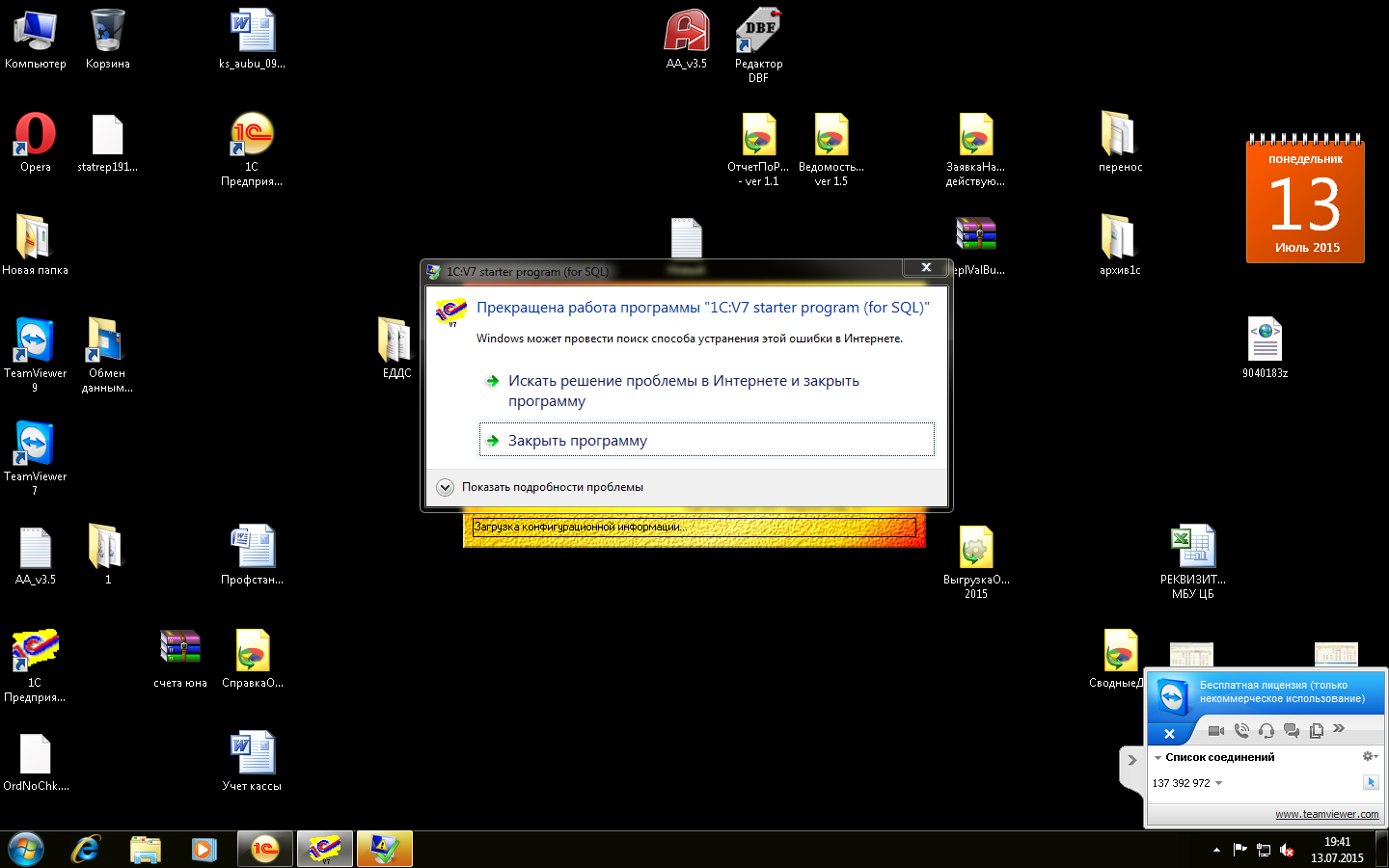Click the remote control pointer icon in TeamViewer

click(x=1371, y=782)
